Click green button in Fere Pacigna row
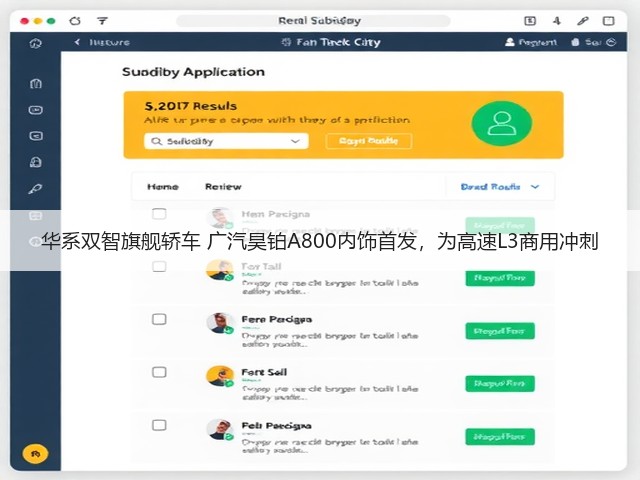The image size is (640, 480). pyautogui.click(x=500, y=331)
